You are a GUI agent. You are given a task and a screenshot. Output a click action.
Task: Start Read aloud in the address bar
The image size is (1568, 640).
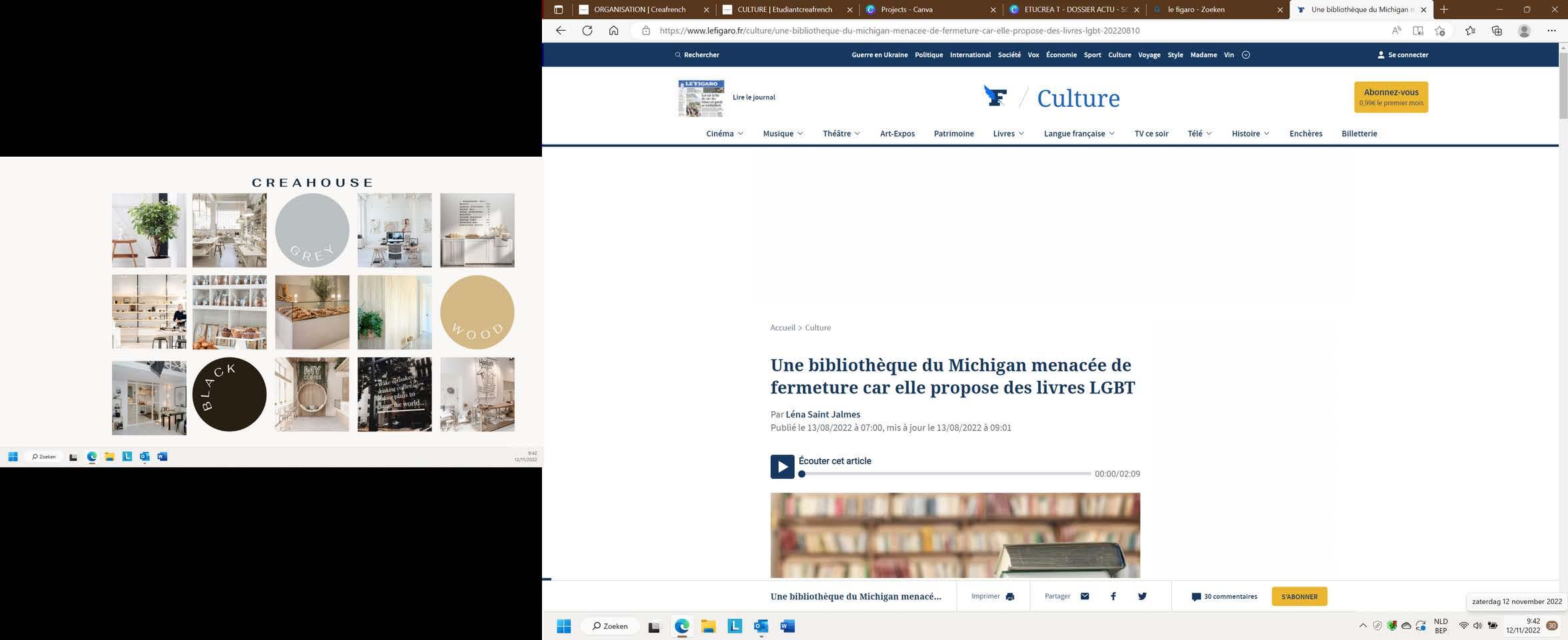tap(1397, 31)
